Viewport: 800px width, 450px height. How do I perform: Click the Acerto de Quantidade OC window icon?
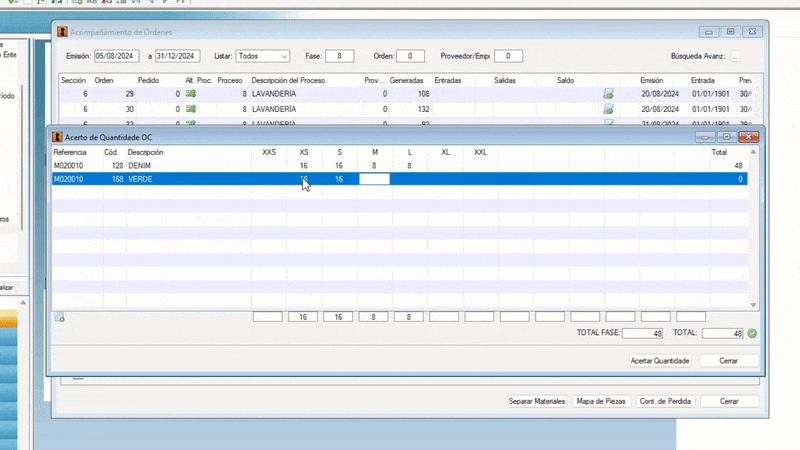tap(57, 137)
